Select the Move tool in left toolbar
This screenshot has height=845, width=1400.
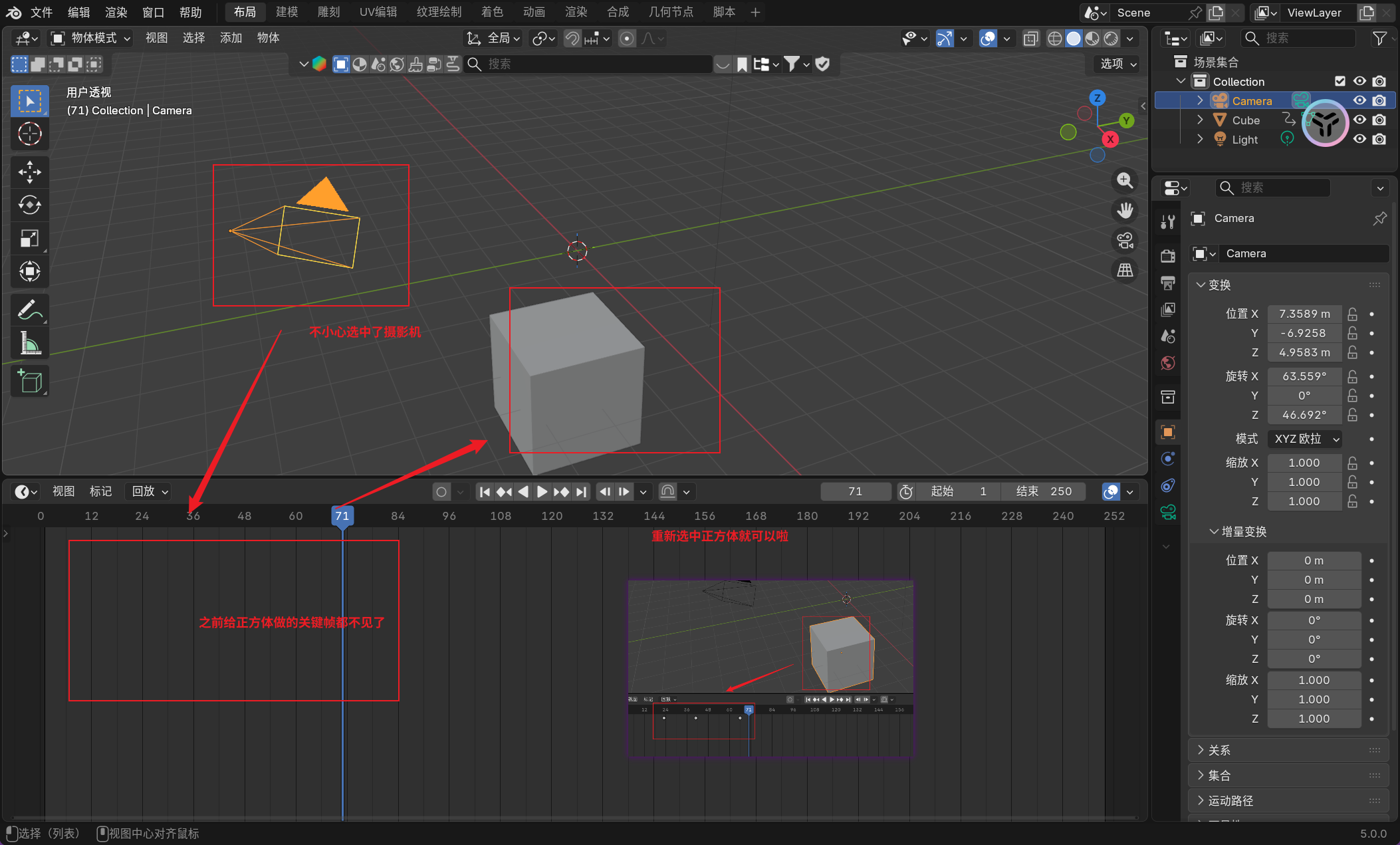coord(29,172)
